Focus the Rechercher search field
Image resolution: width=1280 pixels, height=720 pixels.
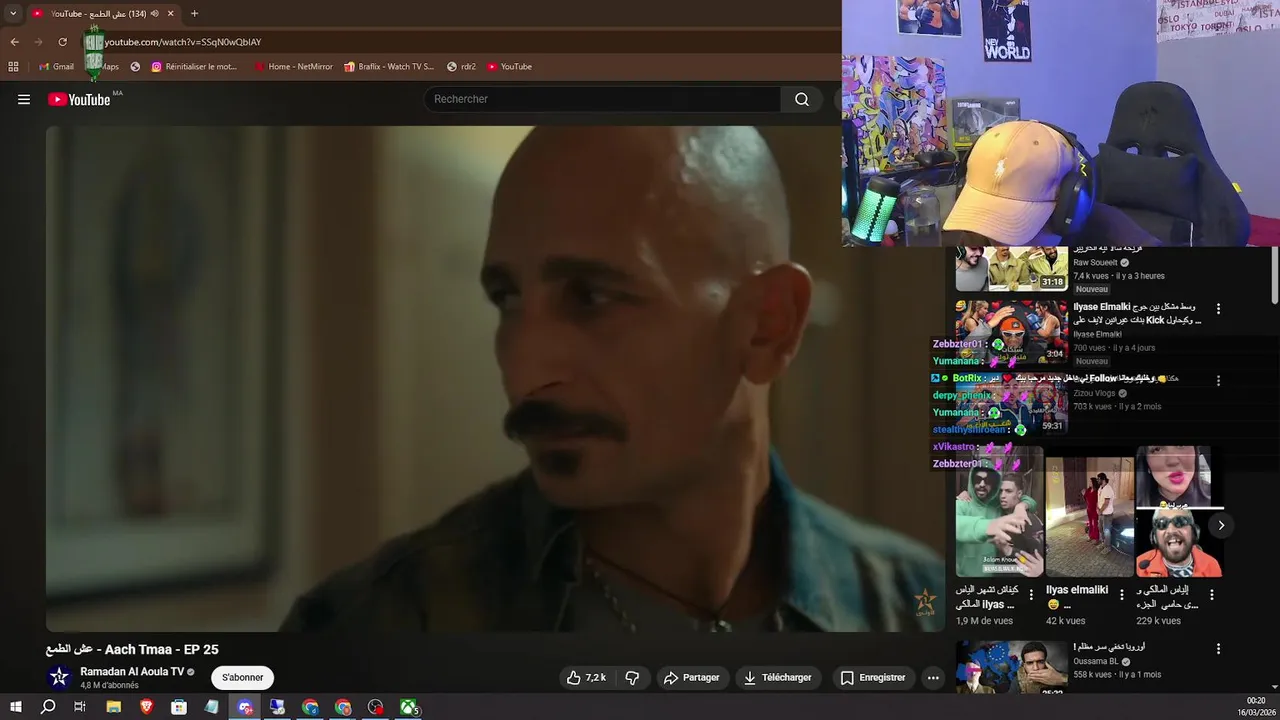coord(603,99)
